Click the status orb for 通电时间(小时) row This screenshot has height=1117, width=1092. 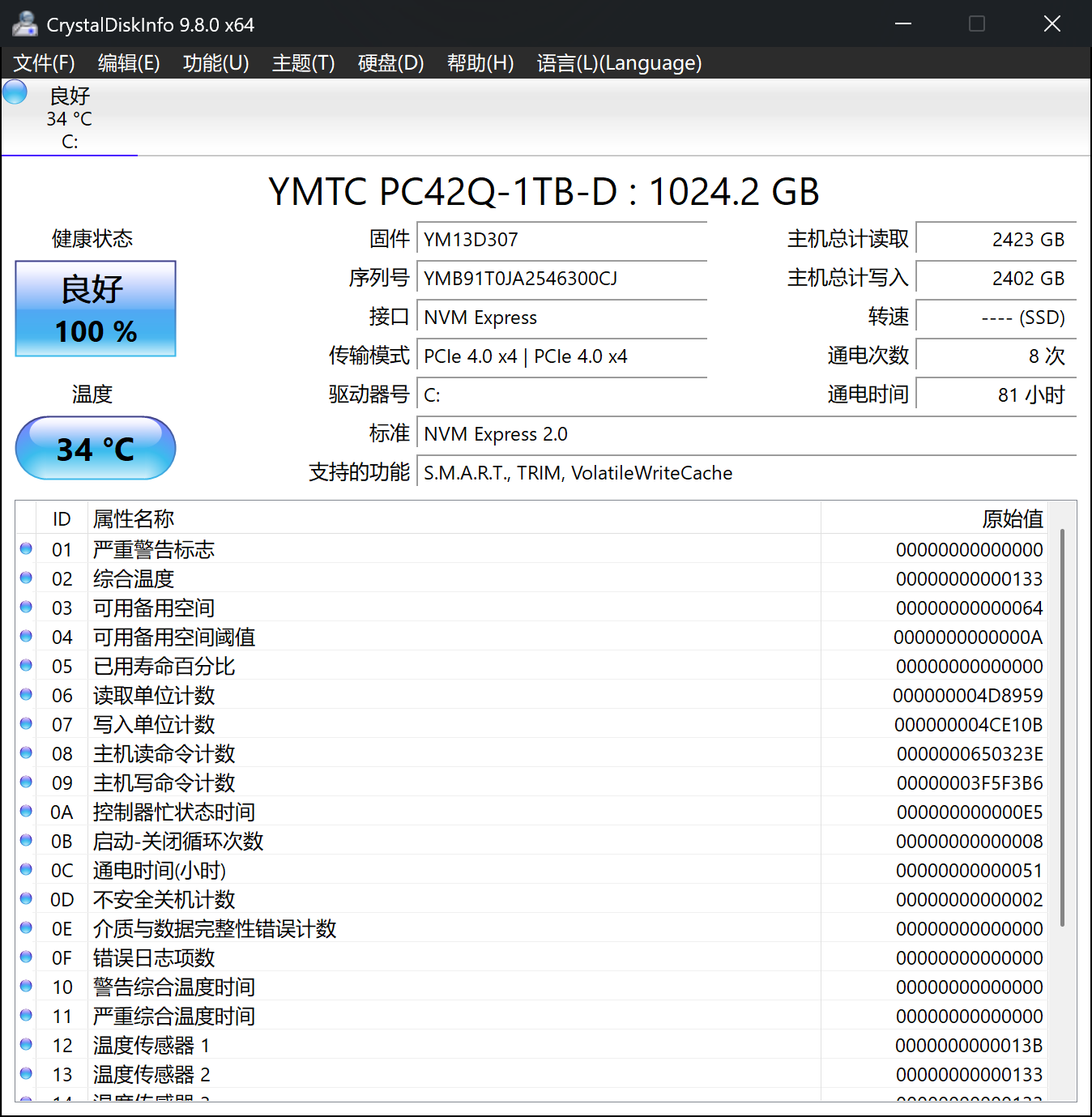26,869
